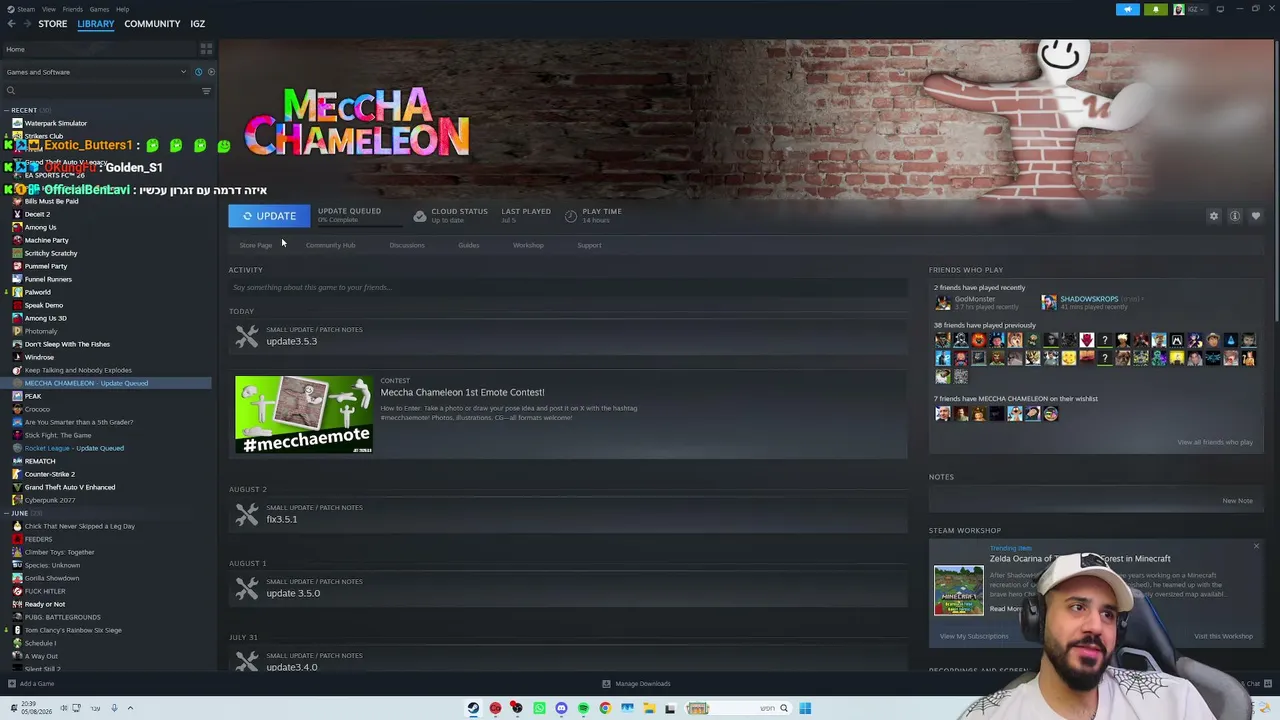
Task: Show hidden system tray icons
Action: point(130,708)
